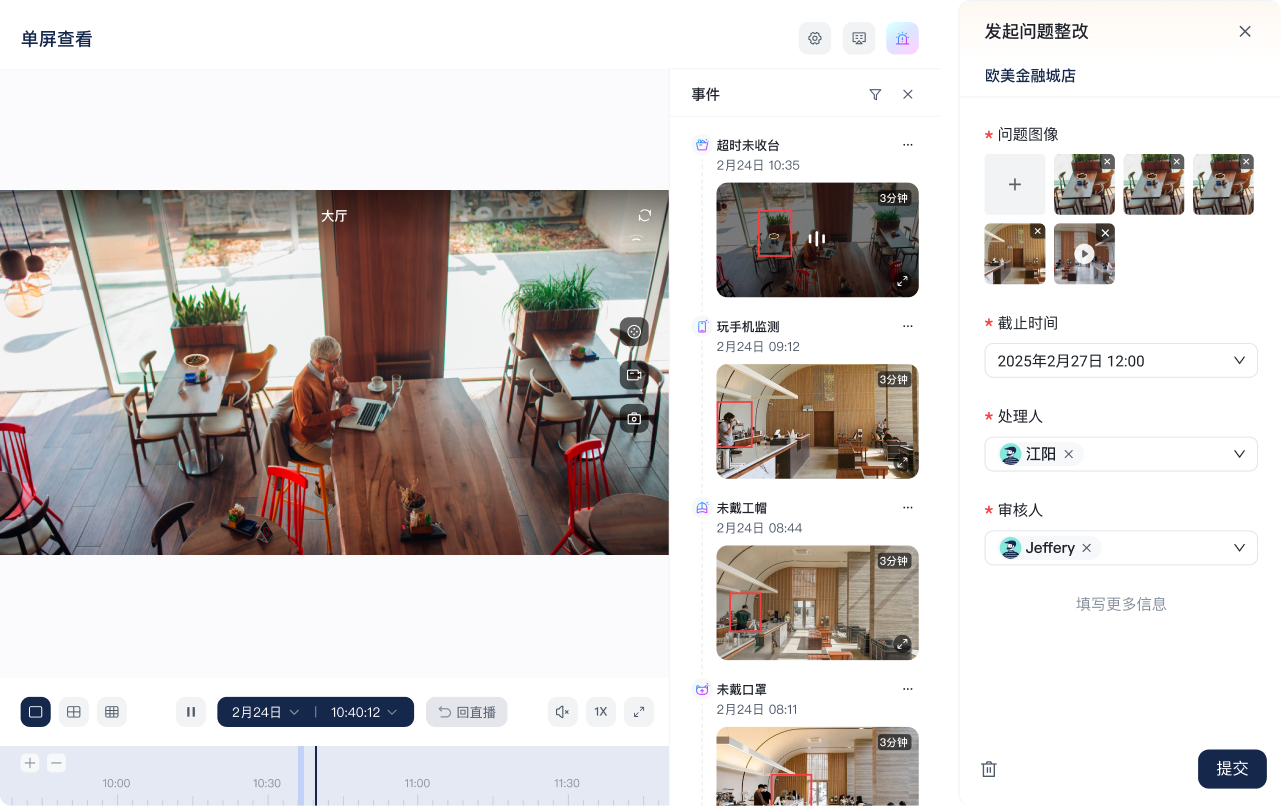Switch to single-screen layout
The width and height of the screenshot is (1281, 806).
[36, 712]
